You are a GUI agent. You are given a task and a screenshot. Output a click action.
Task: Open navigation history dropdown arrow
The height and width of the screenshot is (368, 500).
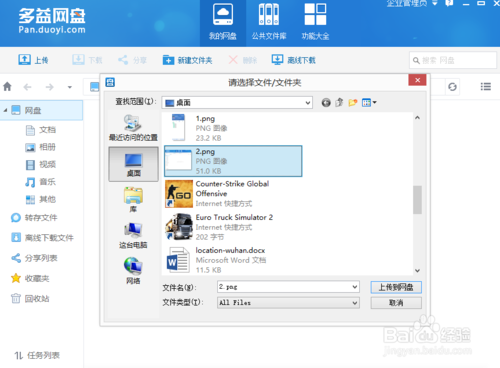point(70,87)
